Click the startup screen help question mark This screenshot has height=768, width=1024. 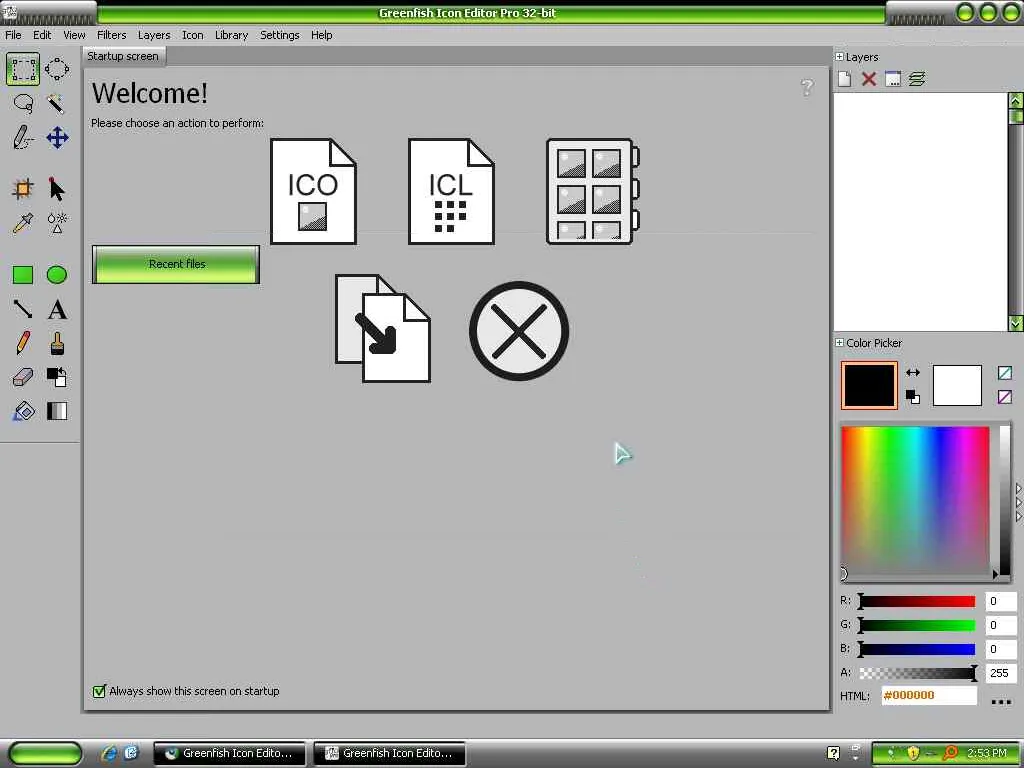point(807,88)
